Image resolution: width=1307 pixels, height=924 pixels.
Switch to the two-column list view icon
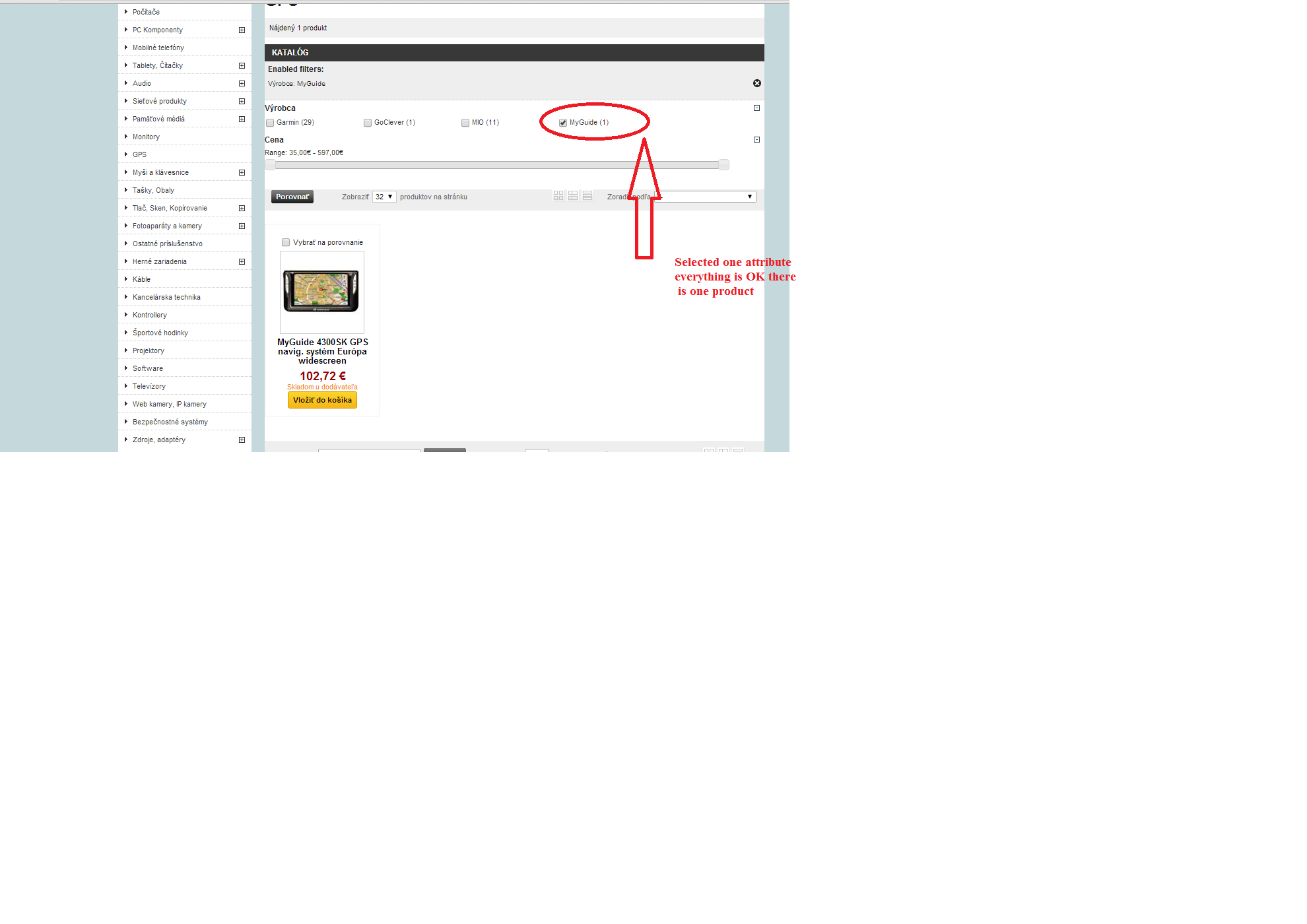(x=573, y=196)
